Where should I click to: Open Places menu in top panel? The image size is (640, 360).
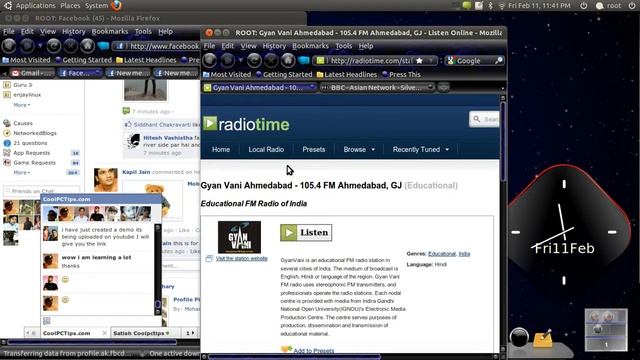tap(70, 6)
